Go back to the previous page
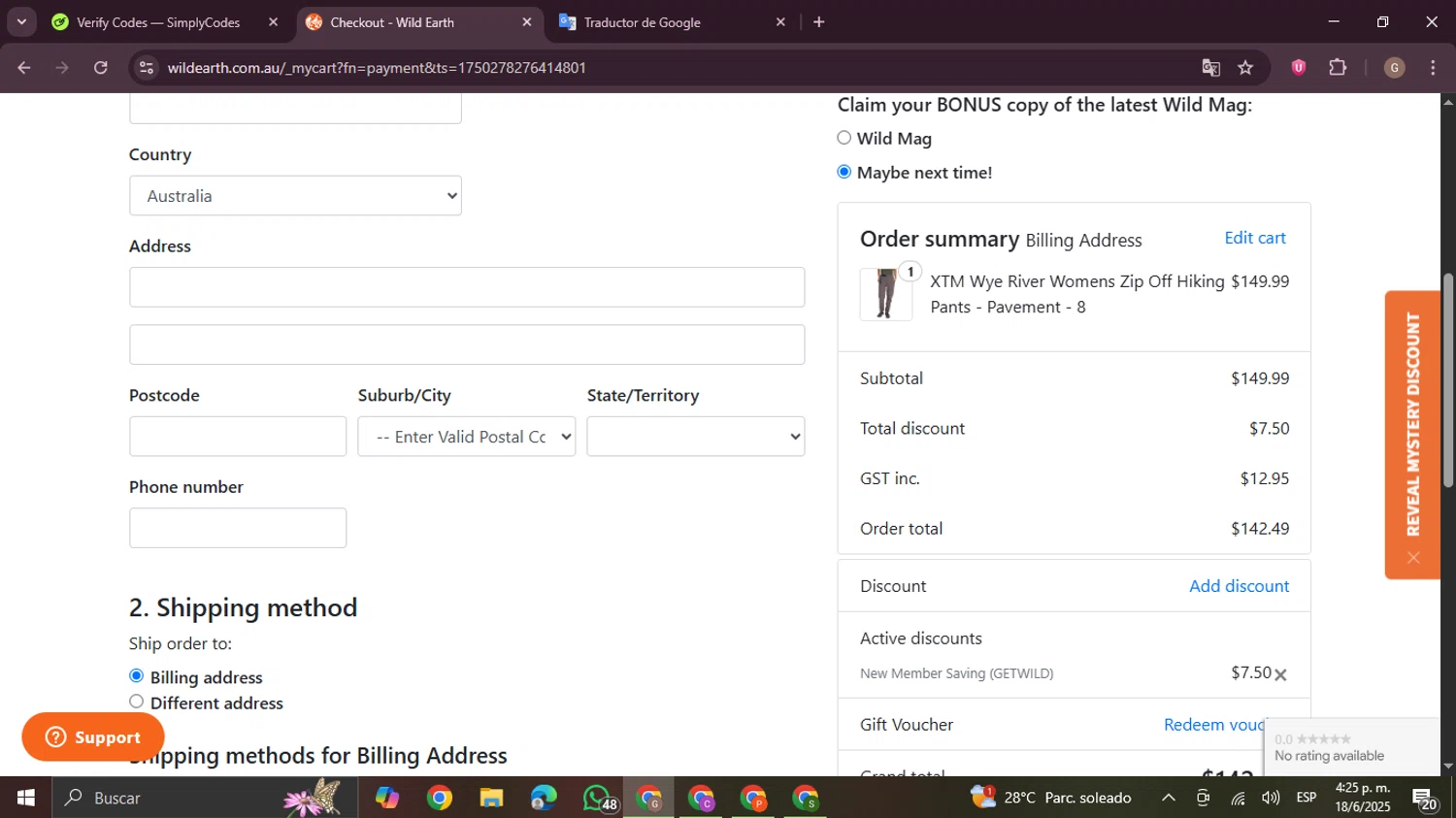Image resolution: width=1456 pixels, height=818 pixels. pos(24,68)
